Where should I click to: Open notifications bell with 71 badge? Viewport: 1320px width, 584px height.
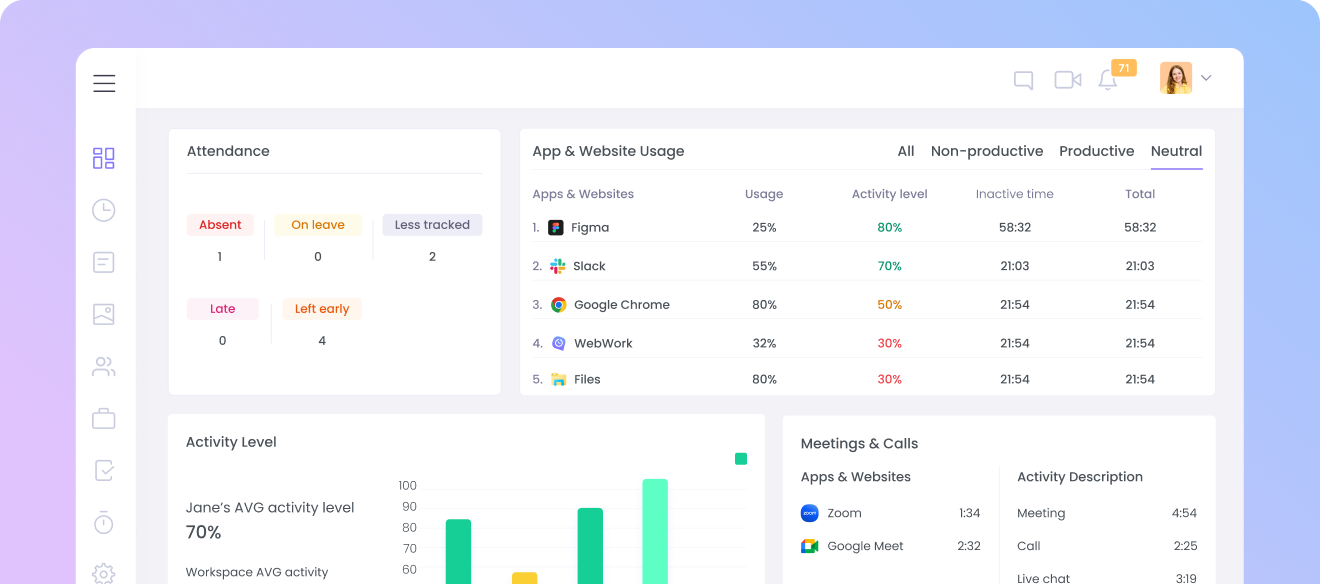[x=1108, y=80]
